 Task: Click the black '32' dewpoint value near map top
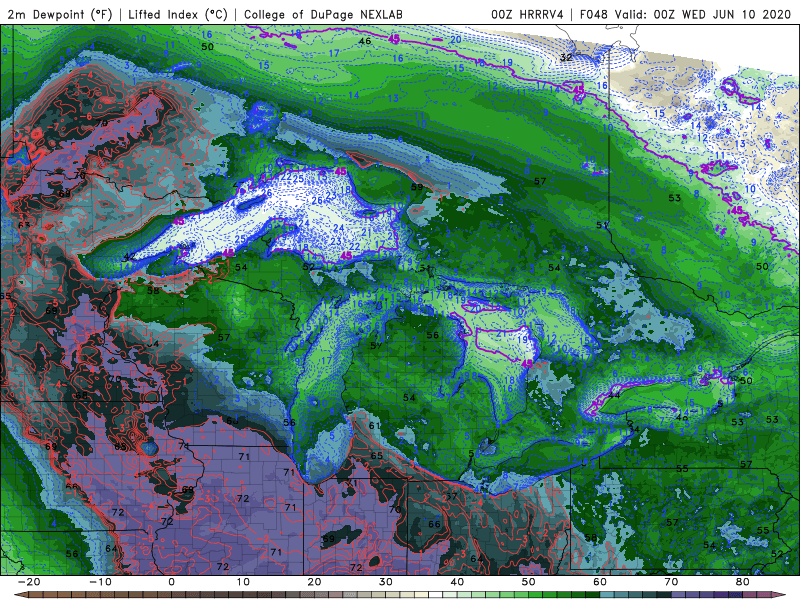(566, 57)
